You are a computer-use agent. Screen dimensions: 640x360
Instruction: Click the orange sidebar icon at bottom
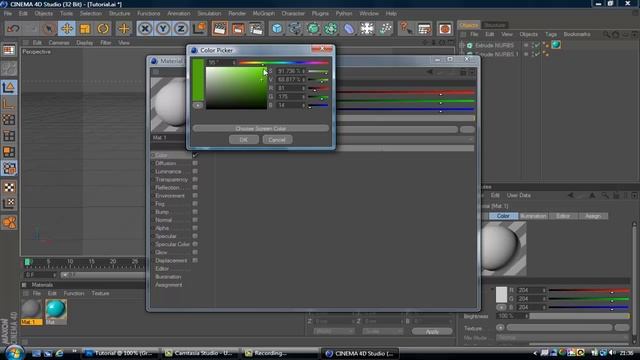9,222
